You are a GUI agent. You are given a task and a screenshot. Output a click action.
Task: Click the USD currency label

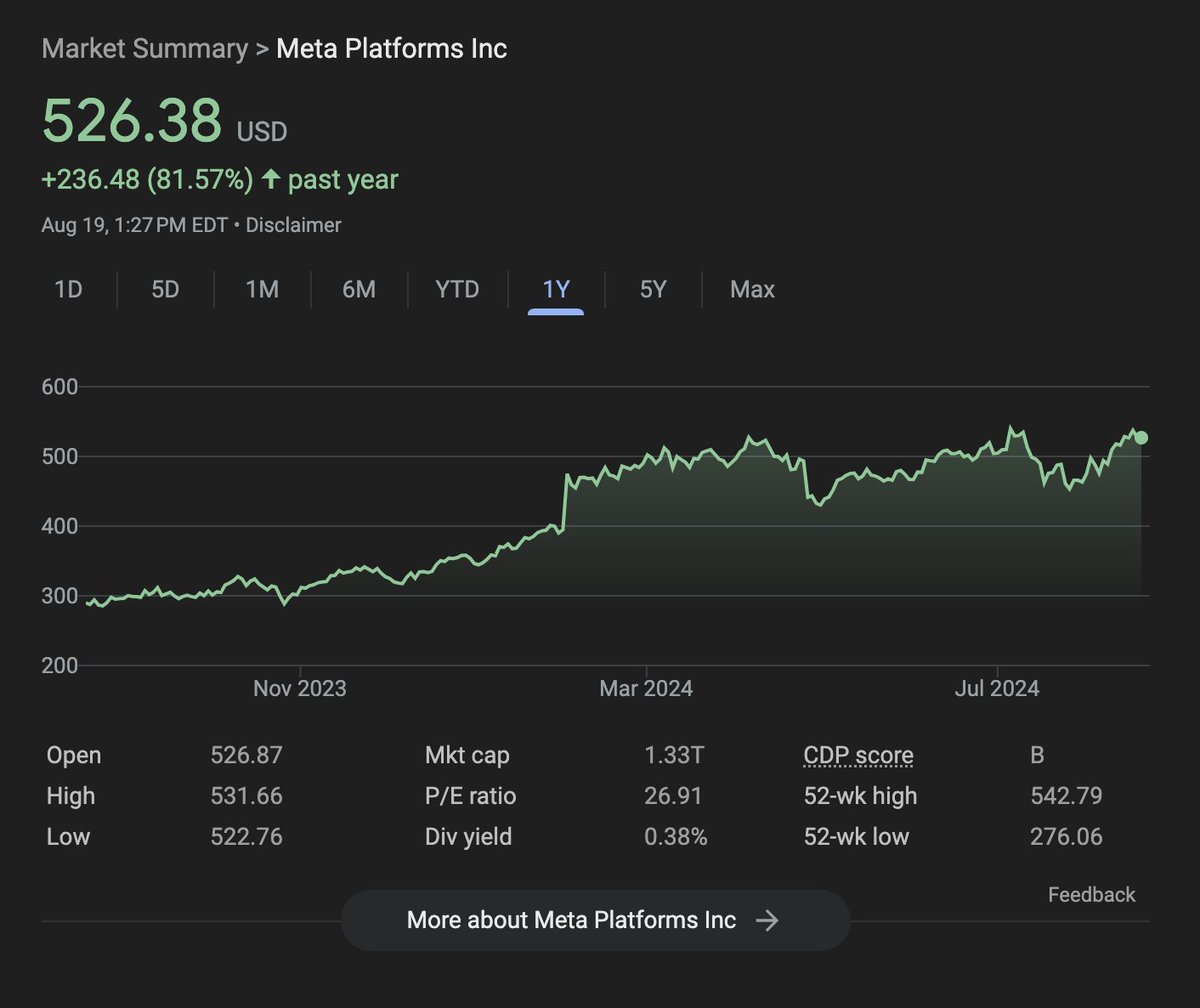(x=262, y=131)
